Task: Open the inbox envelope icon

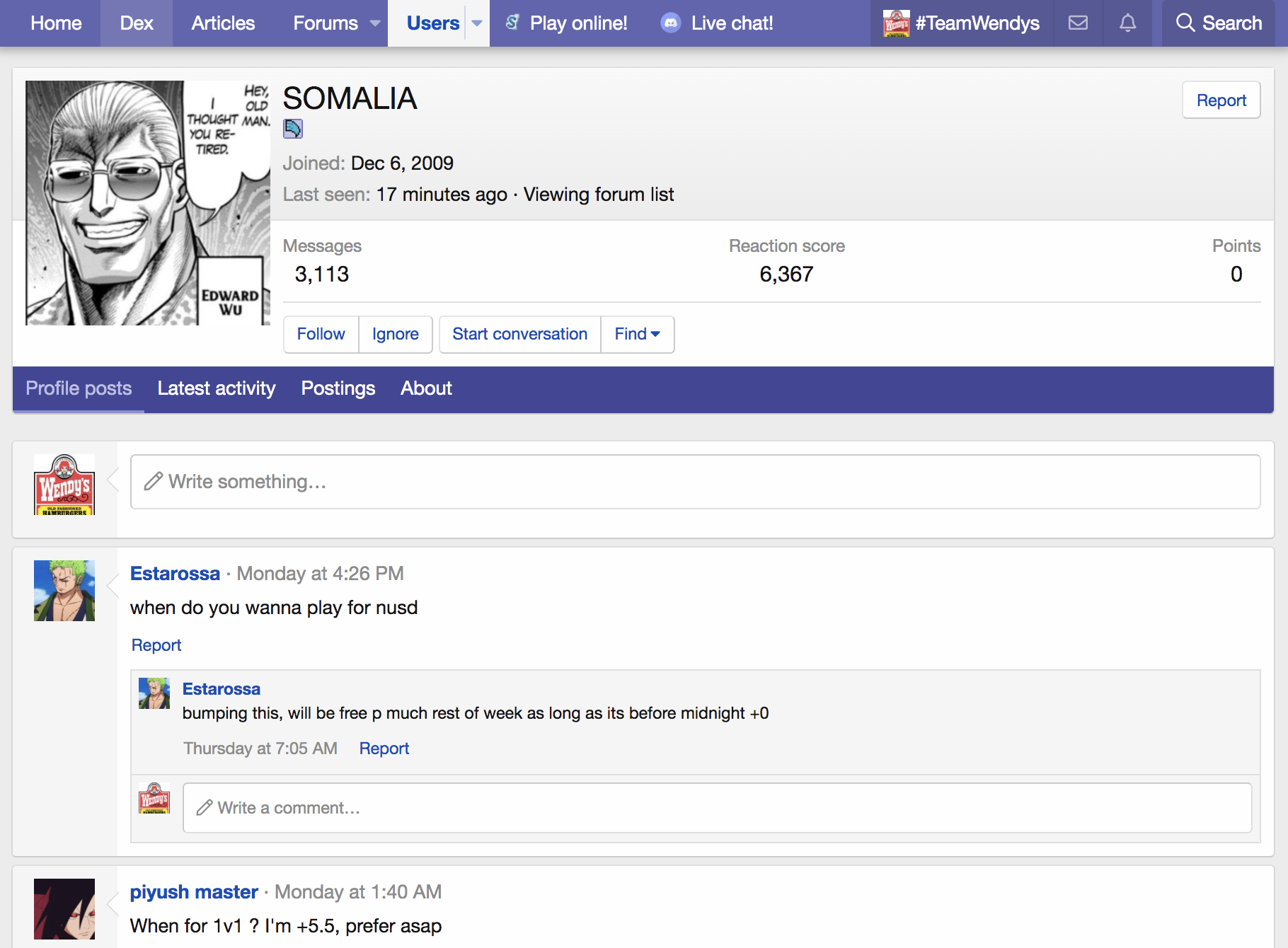Action: click(x=1078, y=23)
